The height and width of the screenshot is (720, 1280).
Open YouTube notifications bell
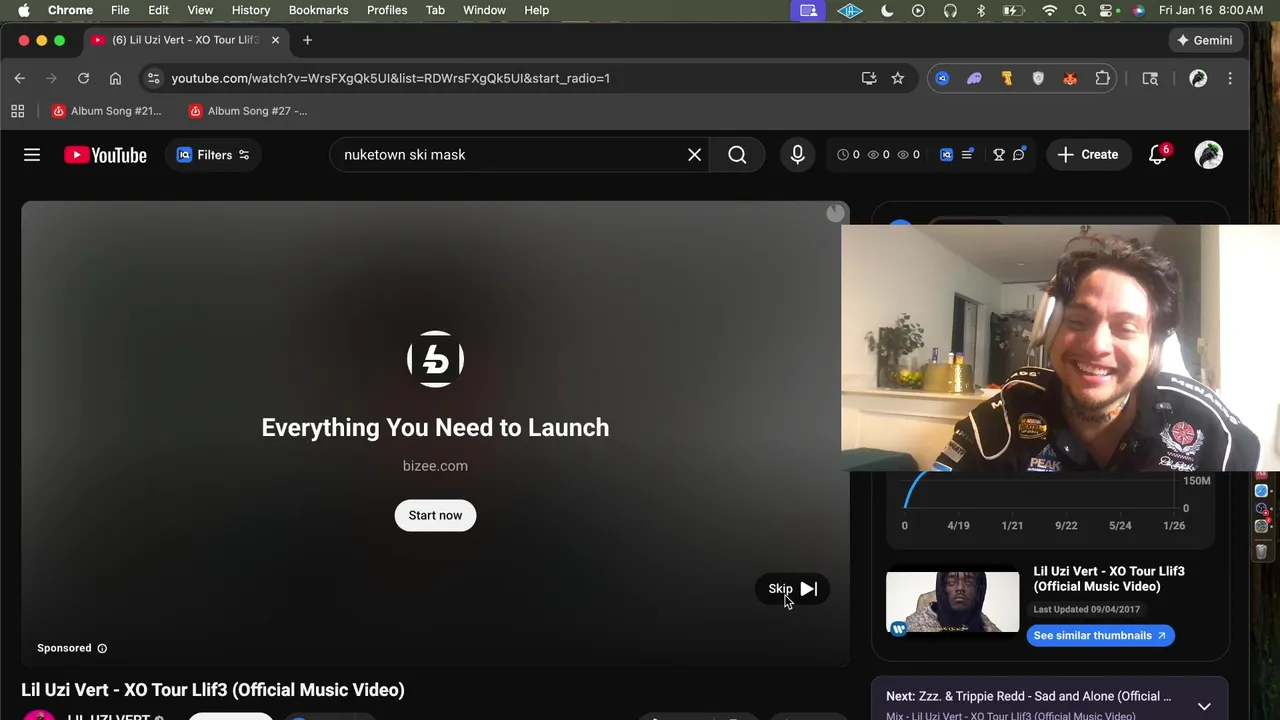1158,155
